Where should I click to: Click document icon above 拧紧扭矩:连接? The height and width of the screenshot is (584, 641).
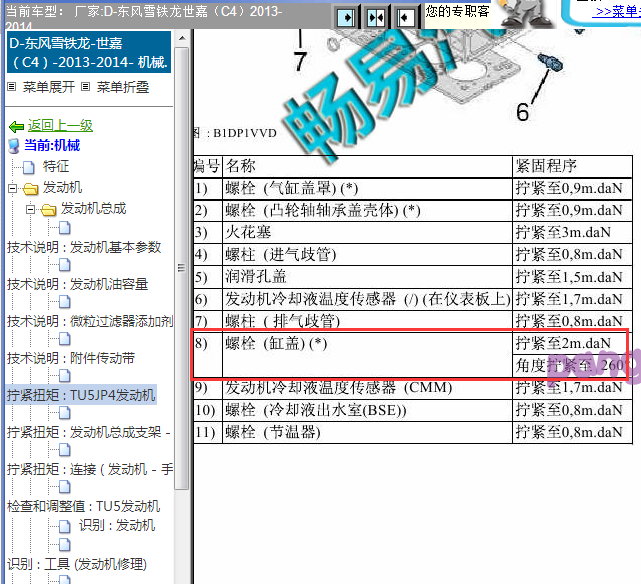coord(65,450)
